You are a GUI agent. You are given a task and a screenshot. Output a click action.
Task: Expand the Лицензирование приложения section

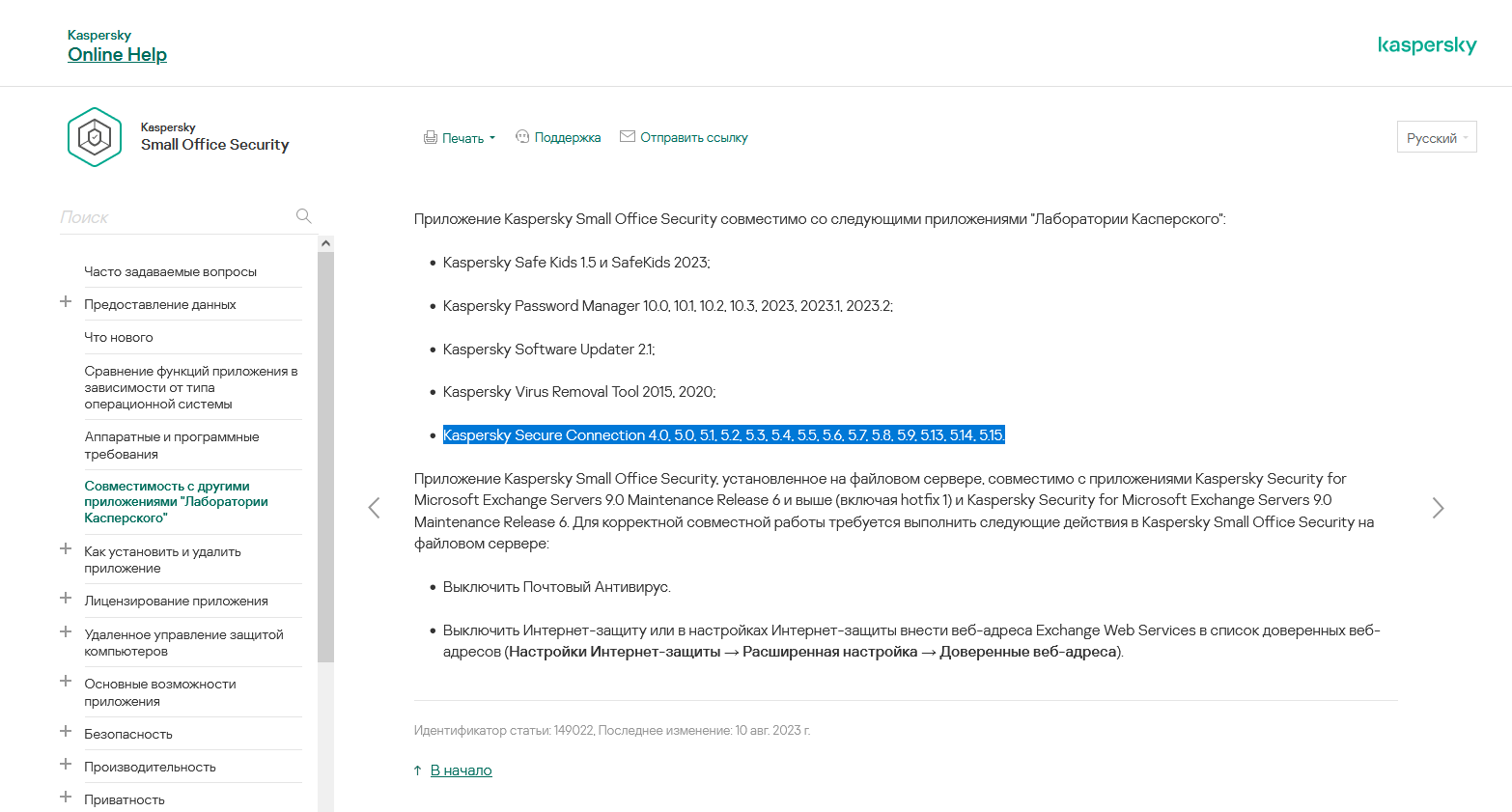point(66,599)
